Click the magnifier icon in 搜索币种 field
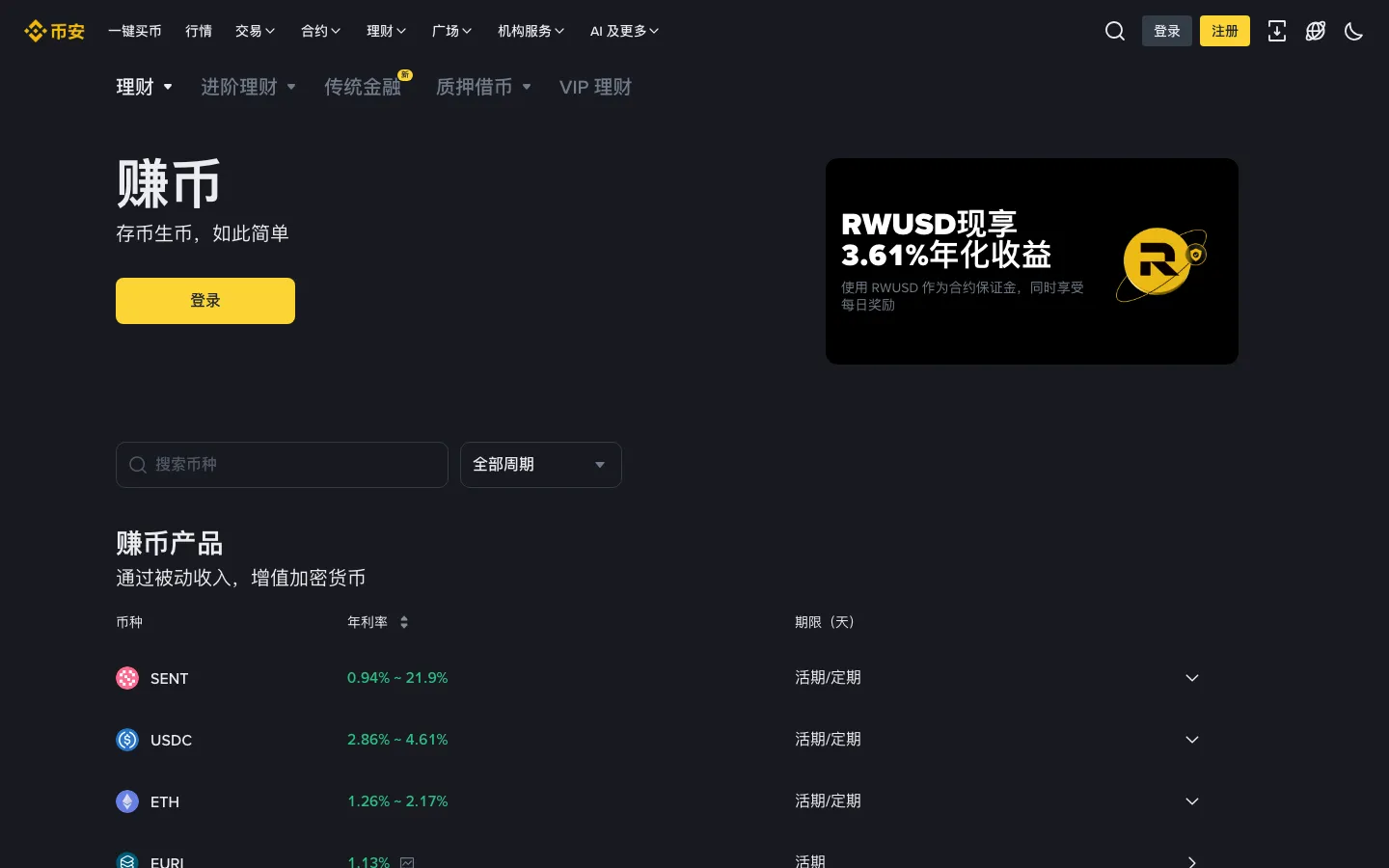Image resolution: width=1389 pixels, height=868 pixels. coord(138,465)
